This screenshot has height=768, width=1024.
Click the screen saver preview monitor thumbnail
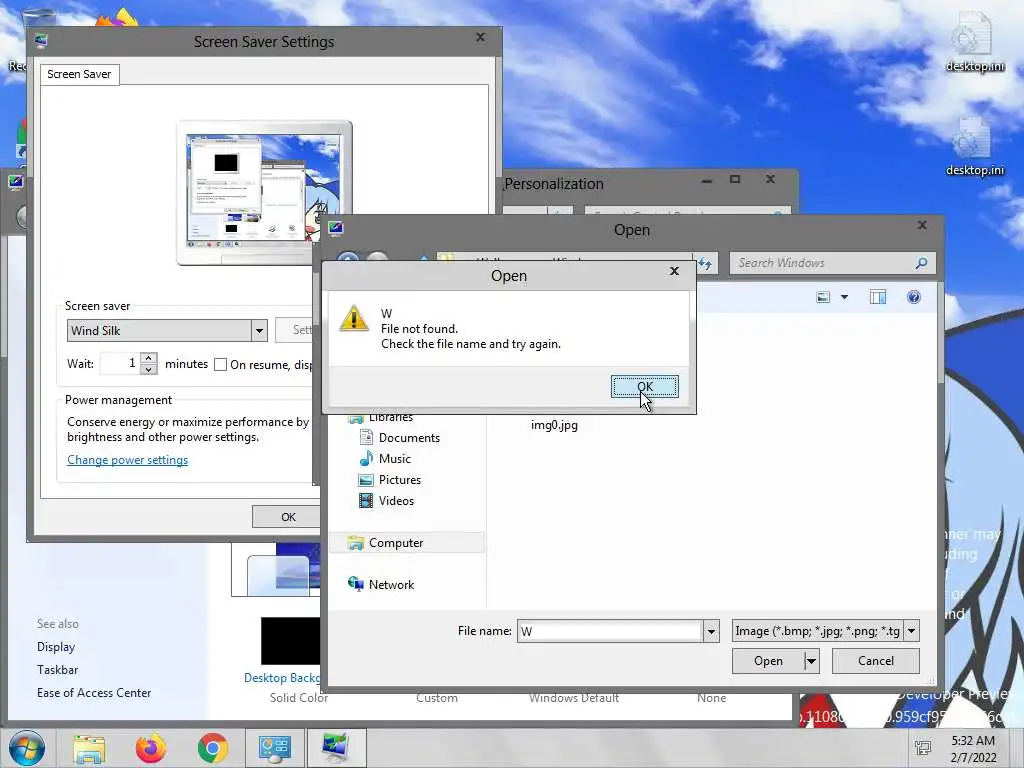pyautogui.click(x=264, y=193)
